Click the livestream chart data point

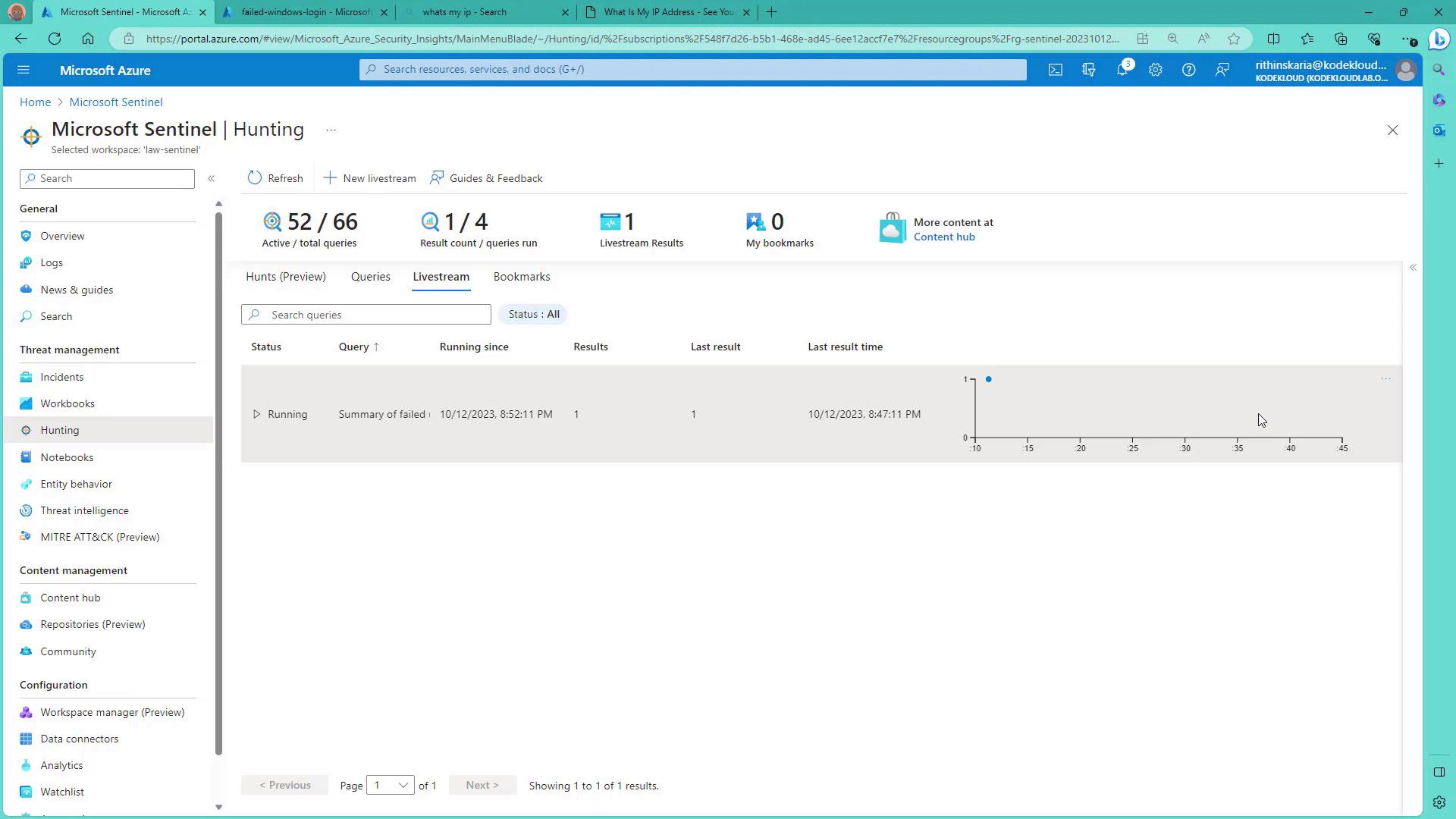click(988, 379)
